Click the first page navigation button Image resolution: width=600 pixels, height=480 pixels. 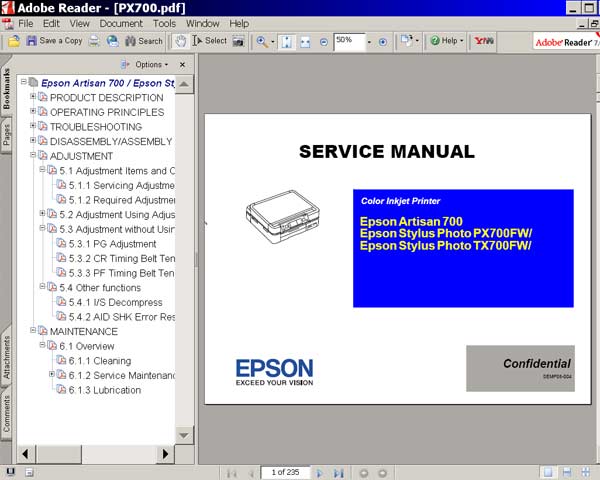point(231,473)
